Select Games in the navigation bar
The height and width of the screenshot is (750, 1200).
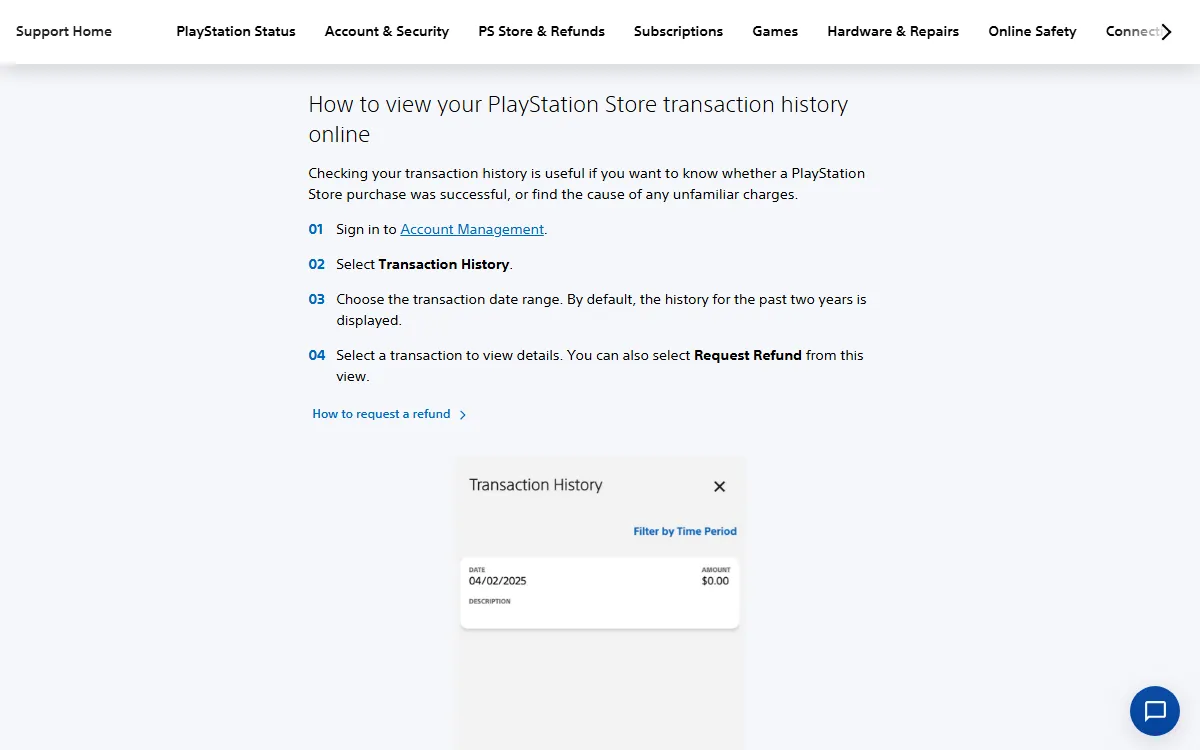pyautogui.click(x=775, y=31)
